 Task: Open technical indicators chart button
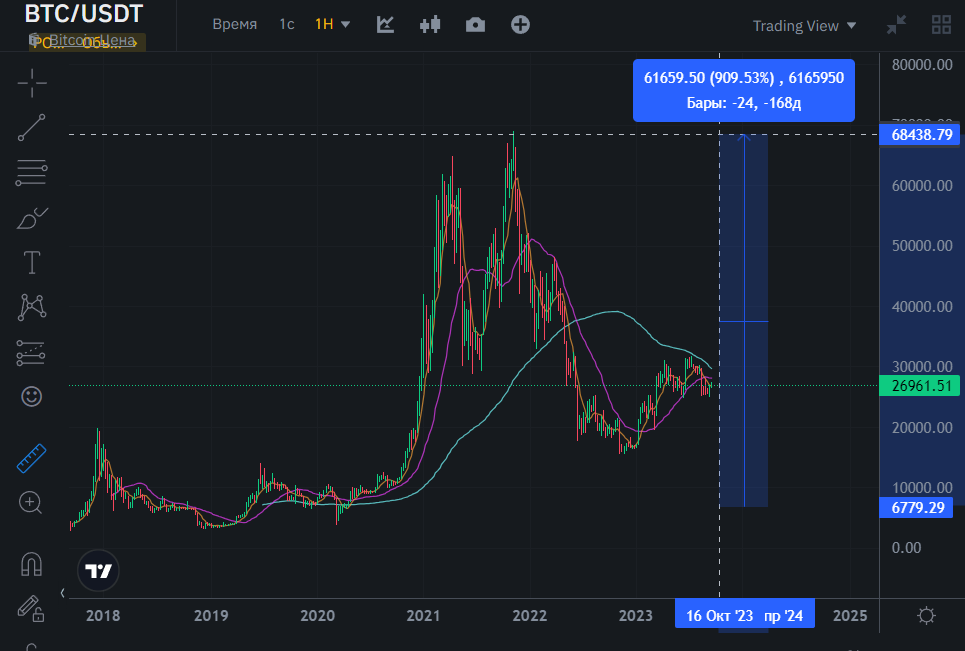[385, 25]
